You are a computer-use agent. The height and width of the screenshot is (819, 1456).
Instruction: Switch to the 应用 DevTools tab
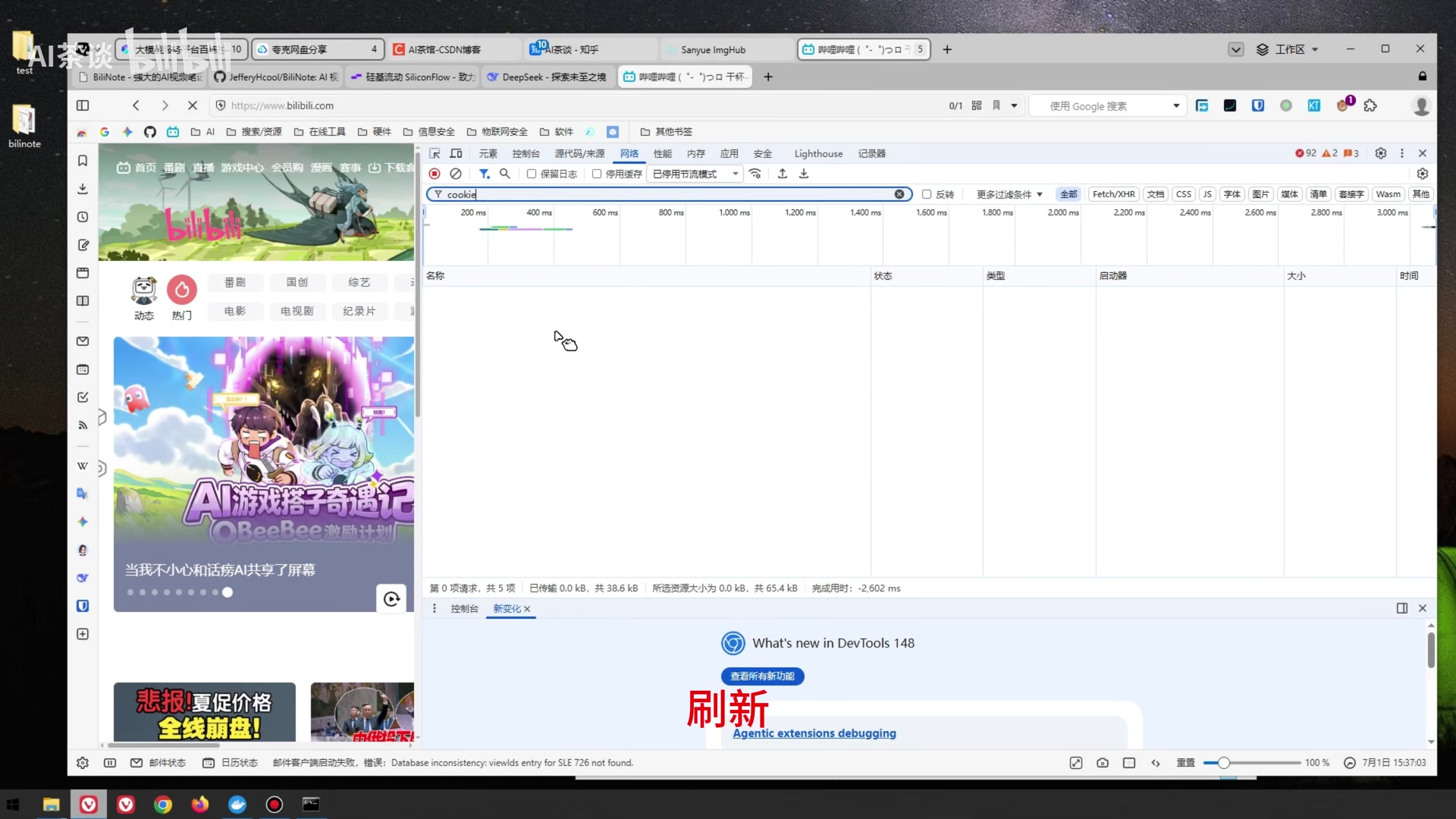[730, 153]
